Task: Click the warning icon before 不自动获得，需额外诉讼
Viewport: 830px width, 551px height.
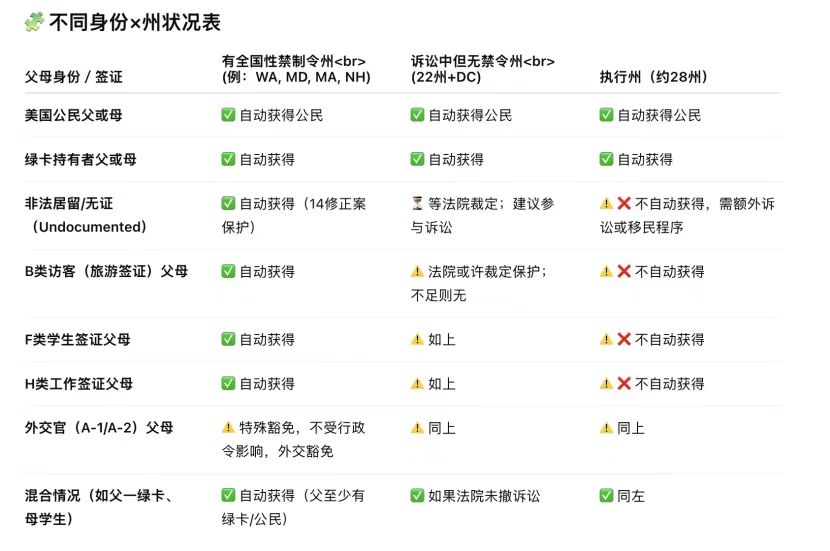Action: point(606,204)
